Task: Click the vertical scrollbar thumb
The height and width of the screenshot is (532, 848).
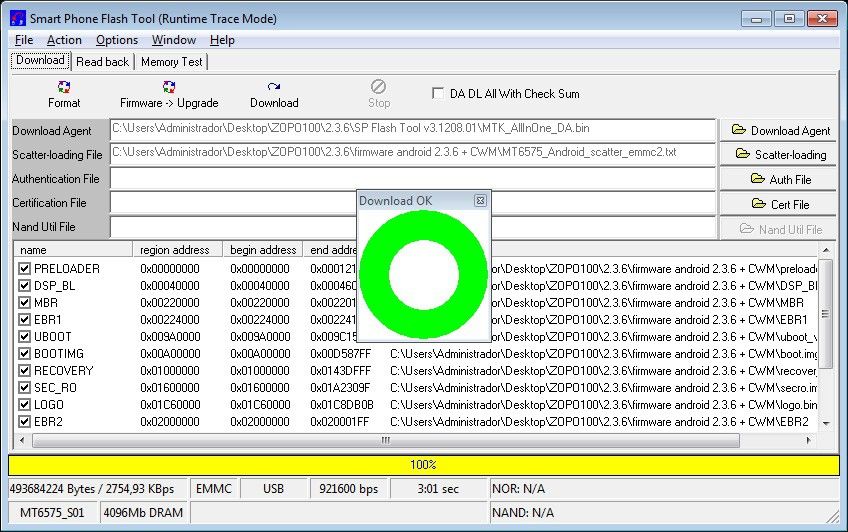Action: pos(826,314)
